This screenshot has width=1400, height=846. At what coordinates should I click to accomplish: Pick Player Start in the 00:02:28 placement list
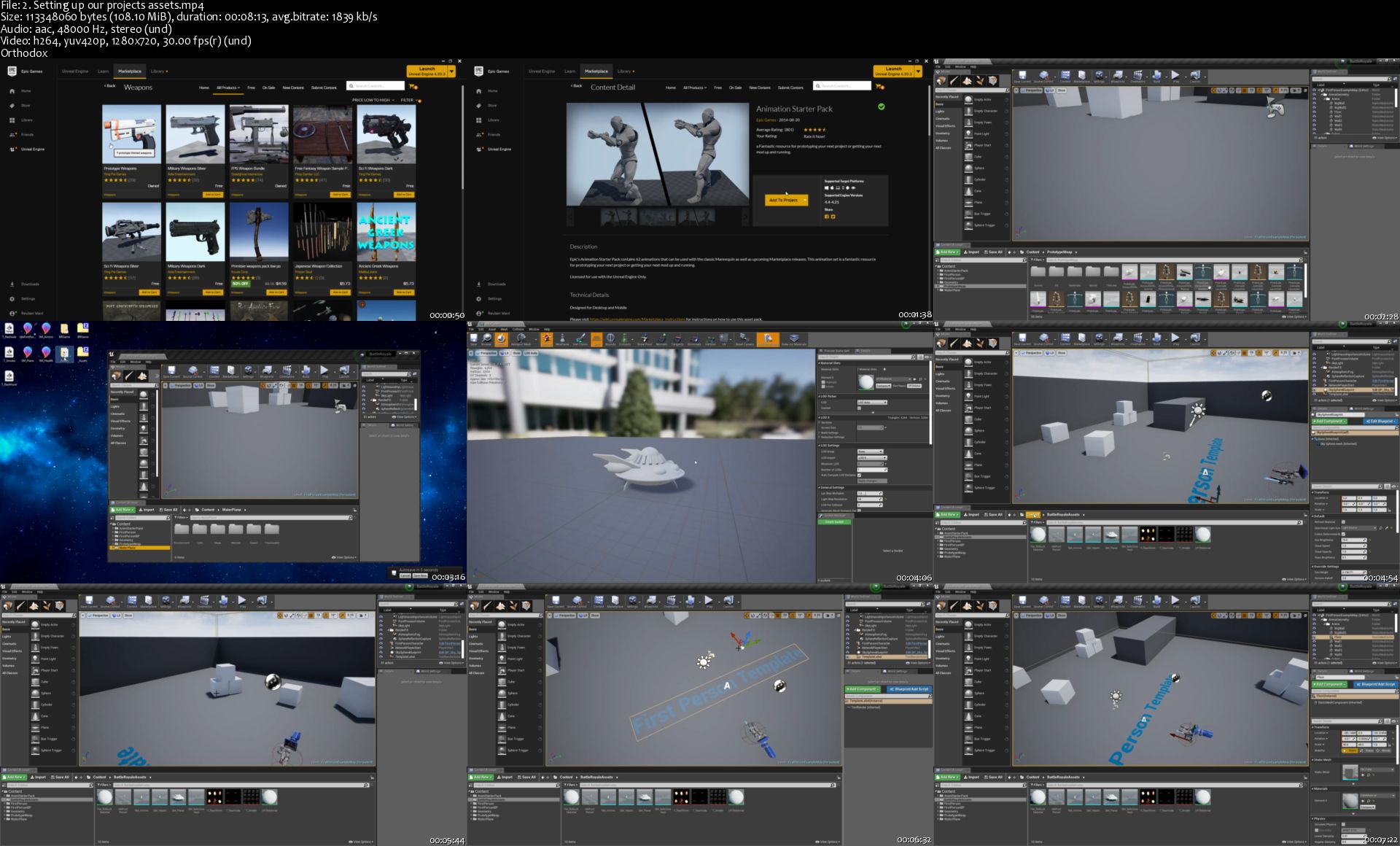(x=984, y=145)
